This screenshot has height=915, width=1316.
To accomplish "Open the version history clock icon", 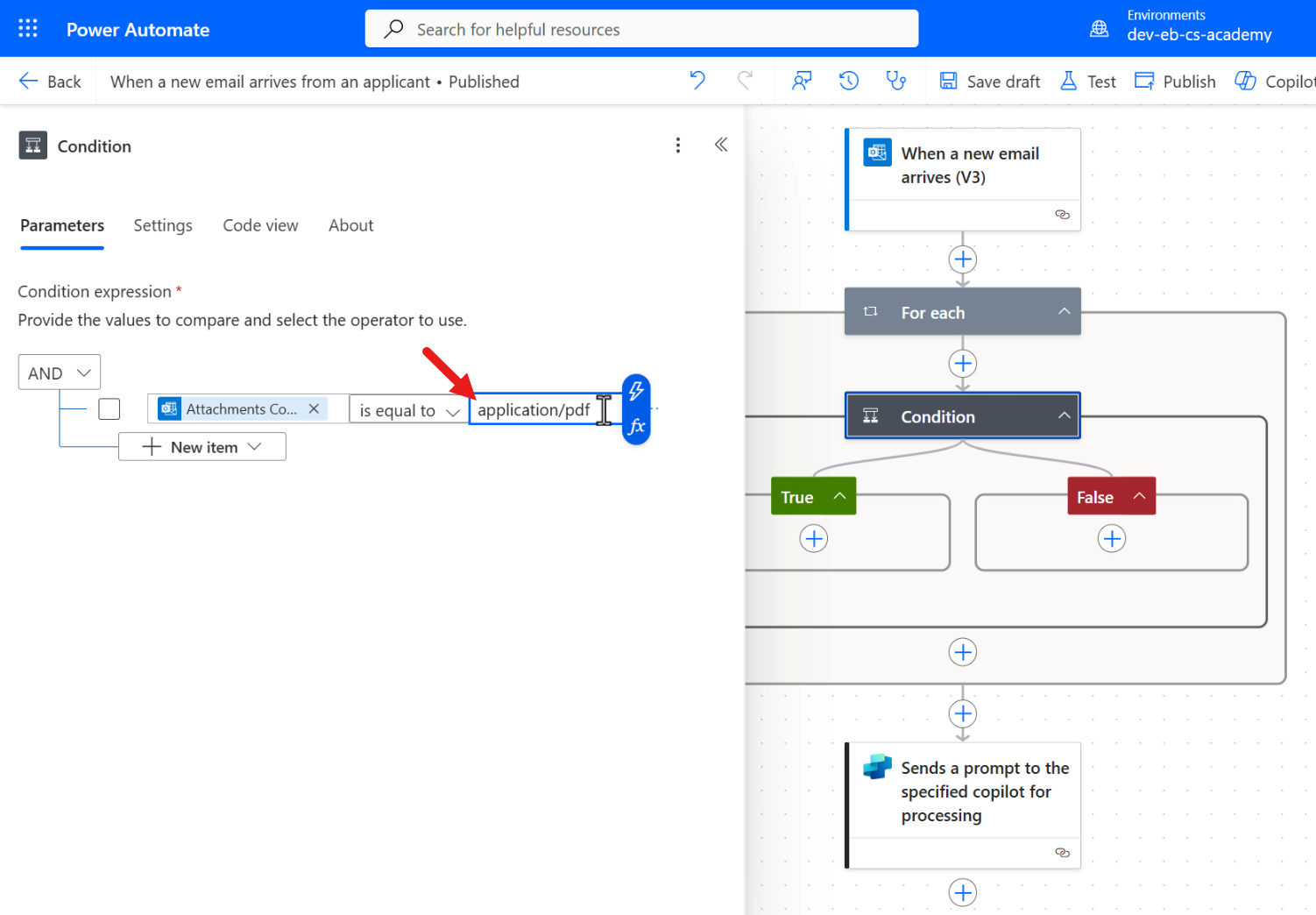I will [x=848, y=81].
